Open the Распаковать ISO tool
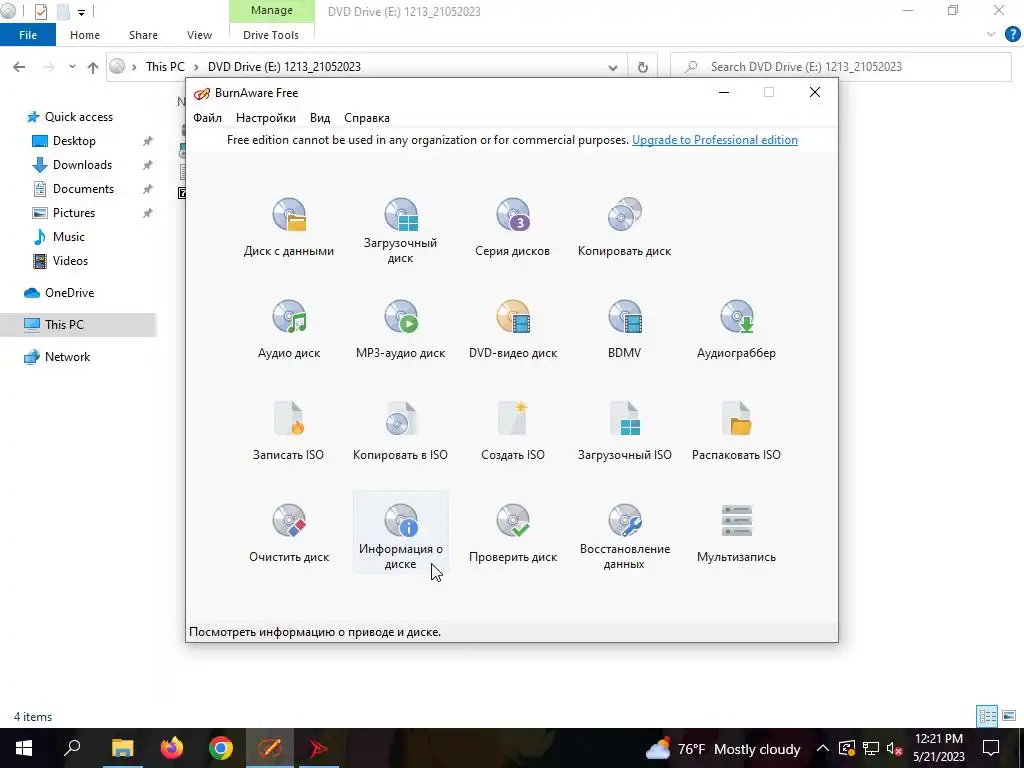The height and width of the screenshot is (768, 1024). 736,431
